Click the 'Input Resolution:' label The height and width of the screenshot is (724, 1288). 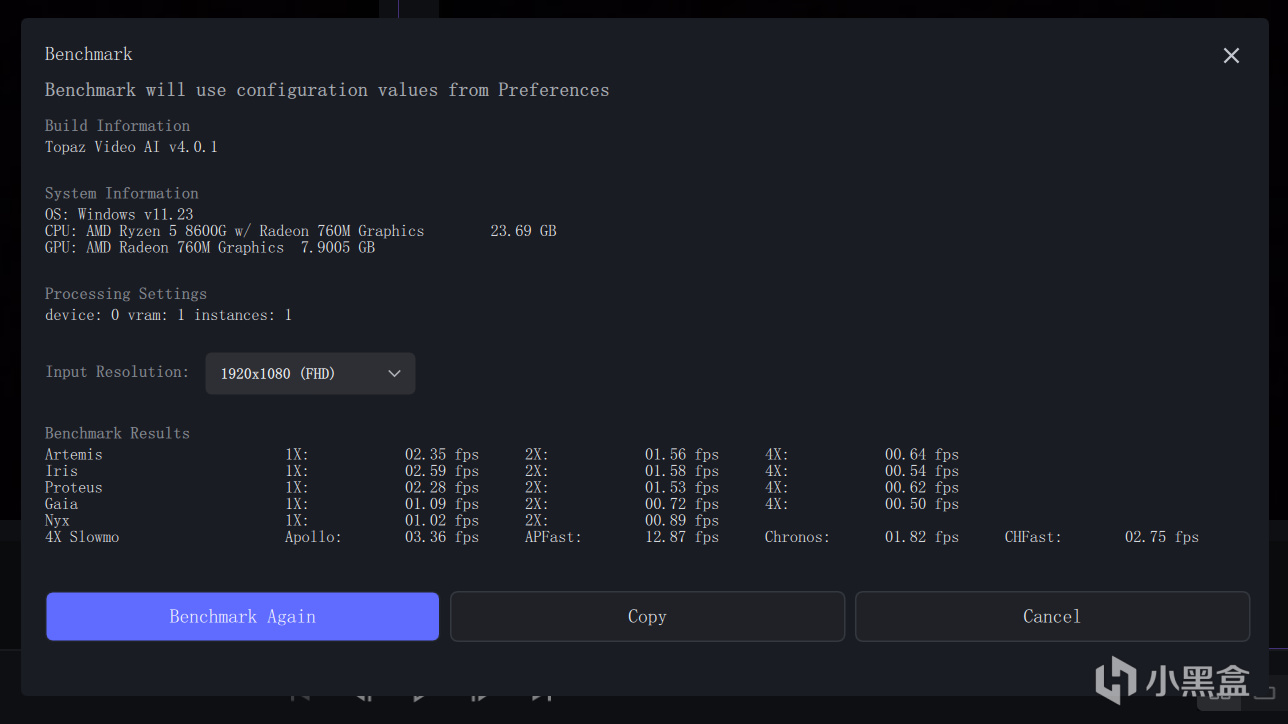pos(117,372)
